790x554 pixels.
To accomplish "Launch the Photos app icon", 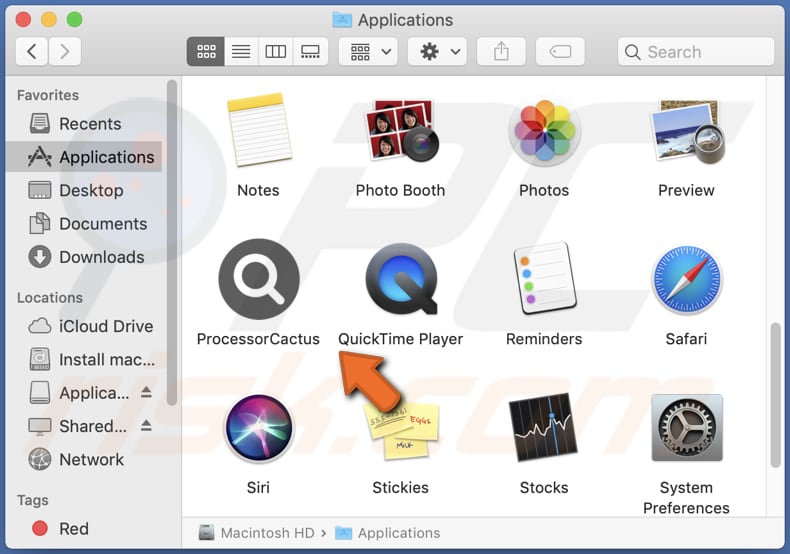I will pos(544,130).
